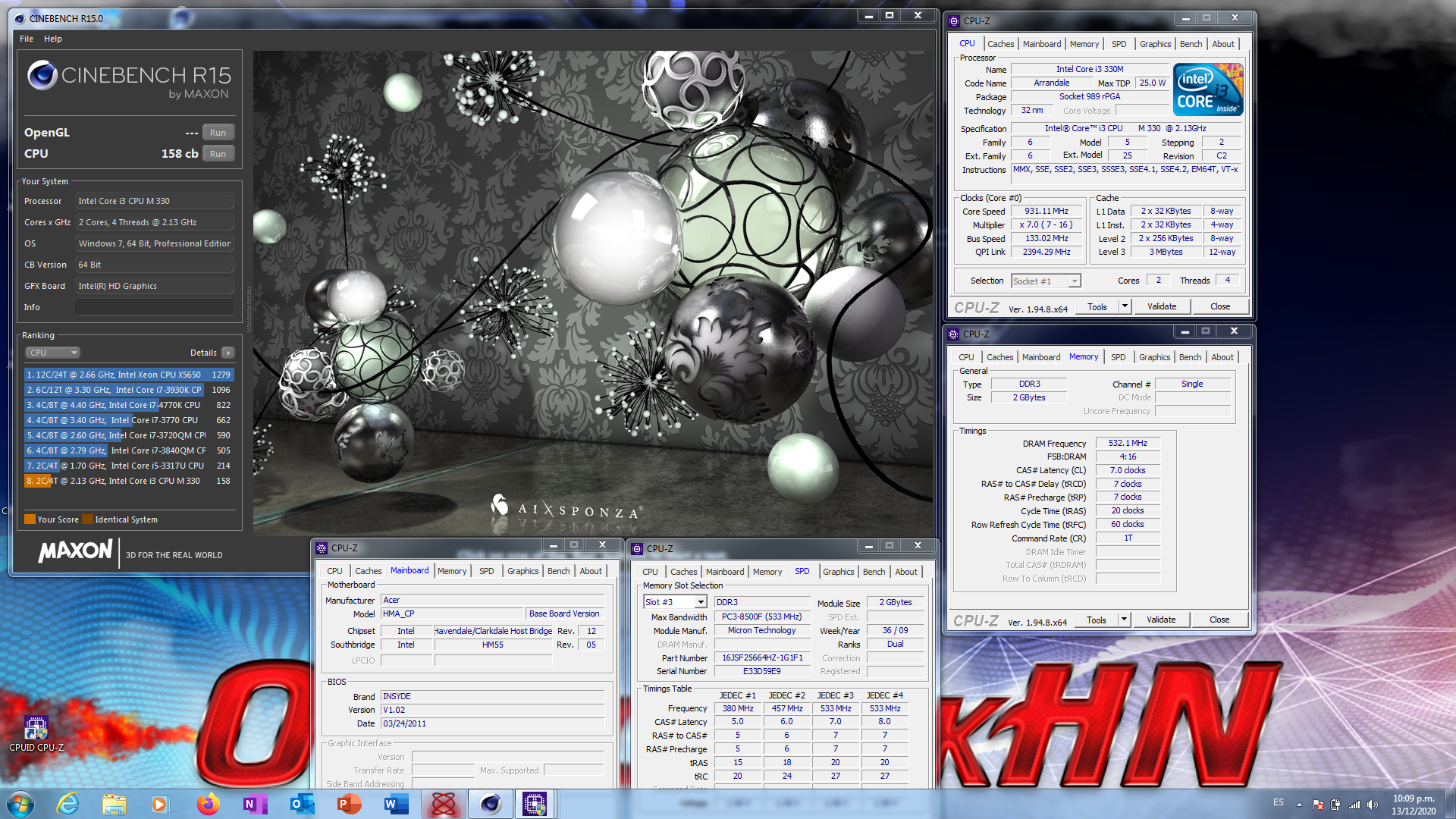
Task: Click the Part Number field 16JSF25664HZ-1G1F1
Action: click(762, 658)
